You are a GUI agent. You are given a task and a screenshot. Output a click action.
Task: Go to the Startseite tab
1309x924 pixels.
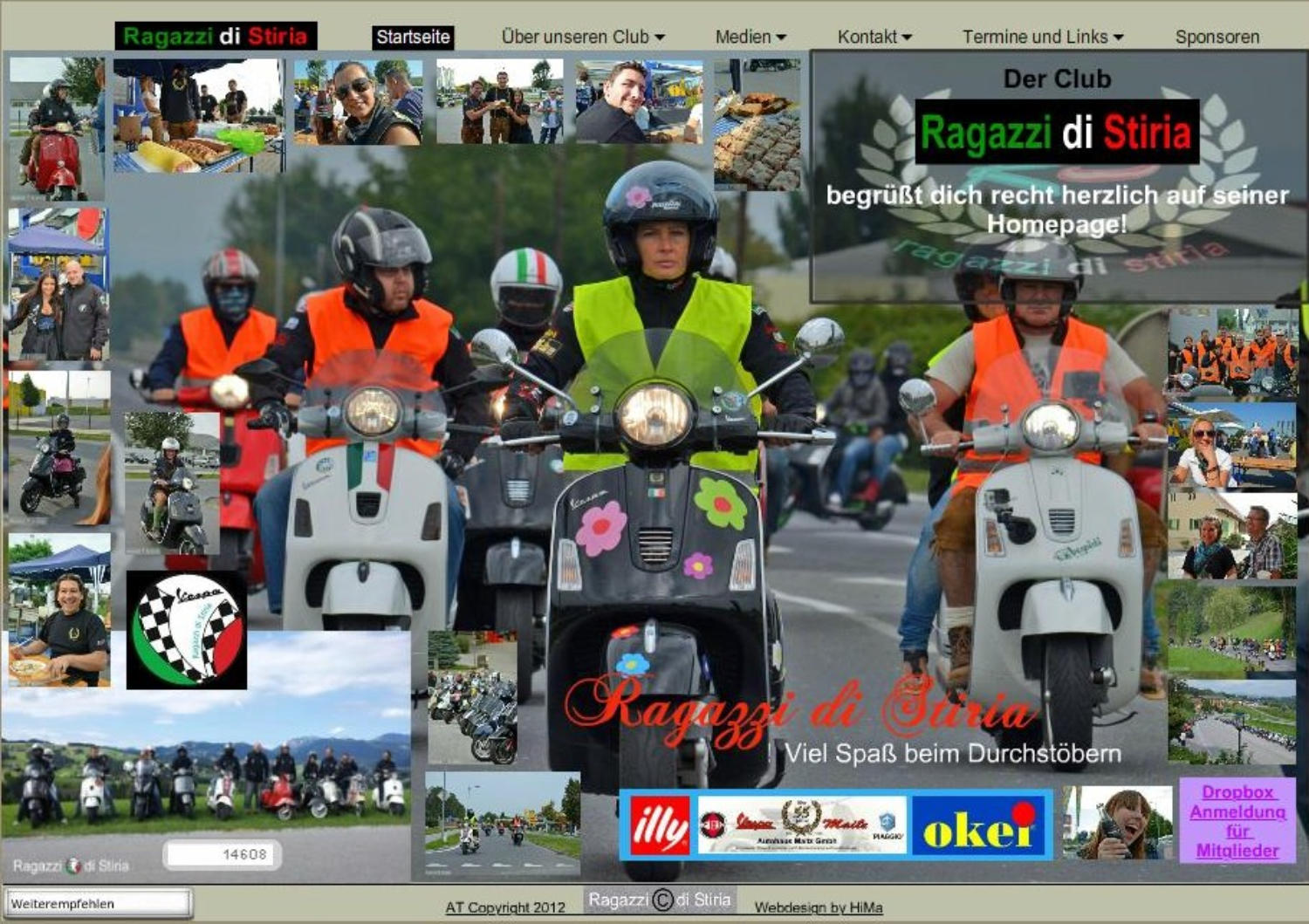[x=413, y=37]
